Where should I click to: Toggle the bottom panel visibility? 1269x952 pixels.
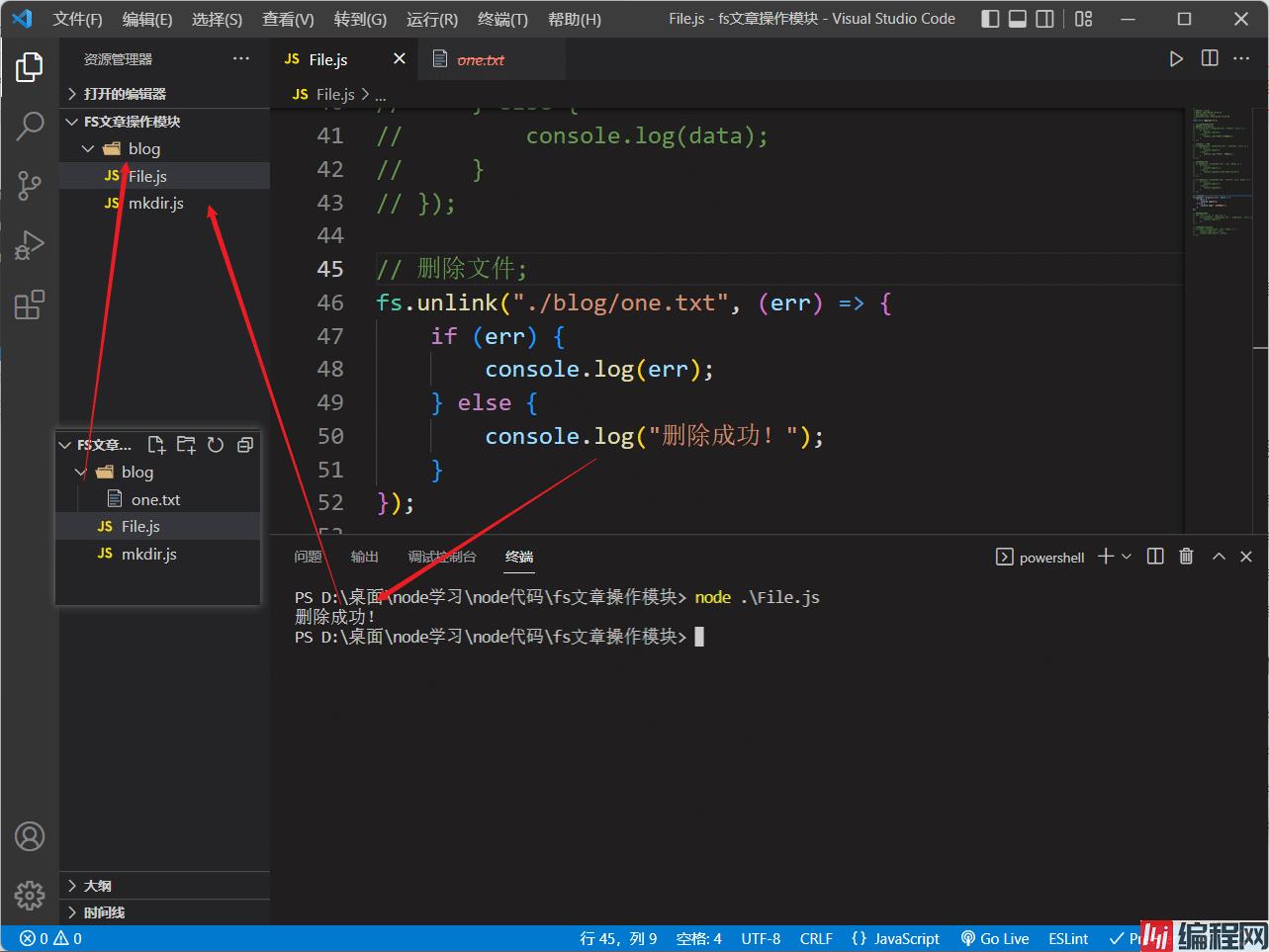[x=1018, y=19]
